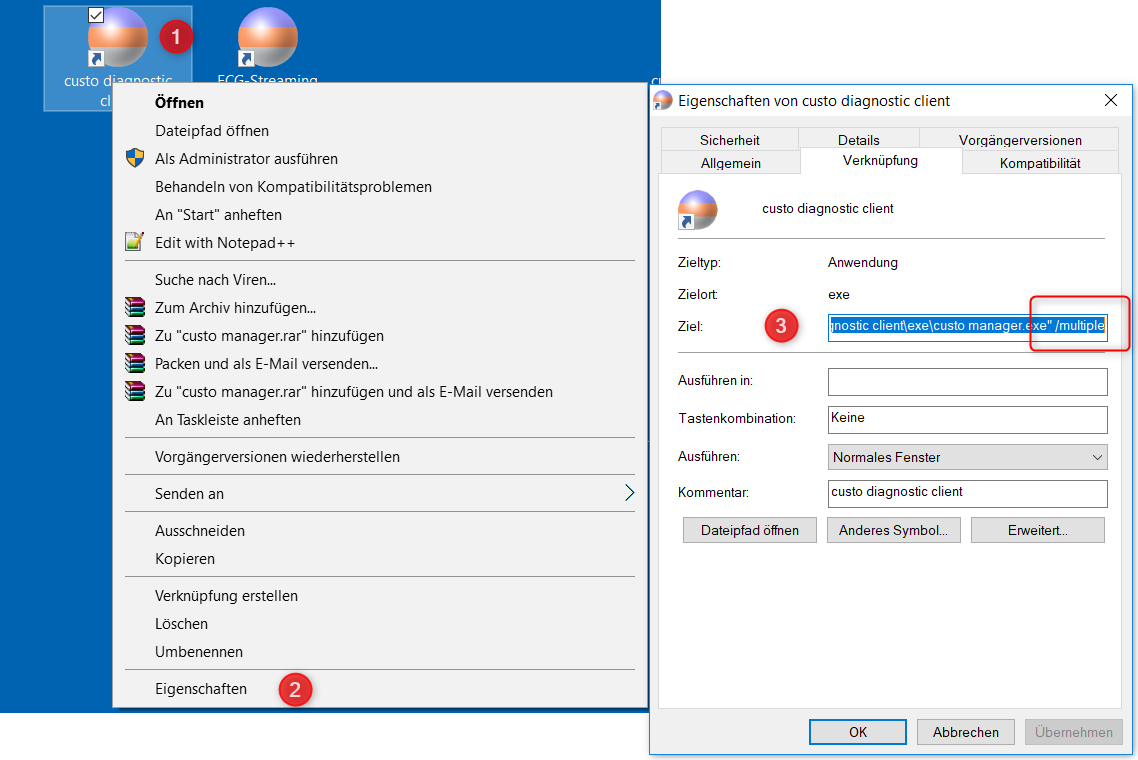Open Eigenschaften from the context menu
The height and width of the screenshot is (760, 1138).
click(380, 689)
